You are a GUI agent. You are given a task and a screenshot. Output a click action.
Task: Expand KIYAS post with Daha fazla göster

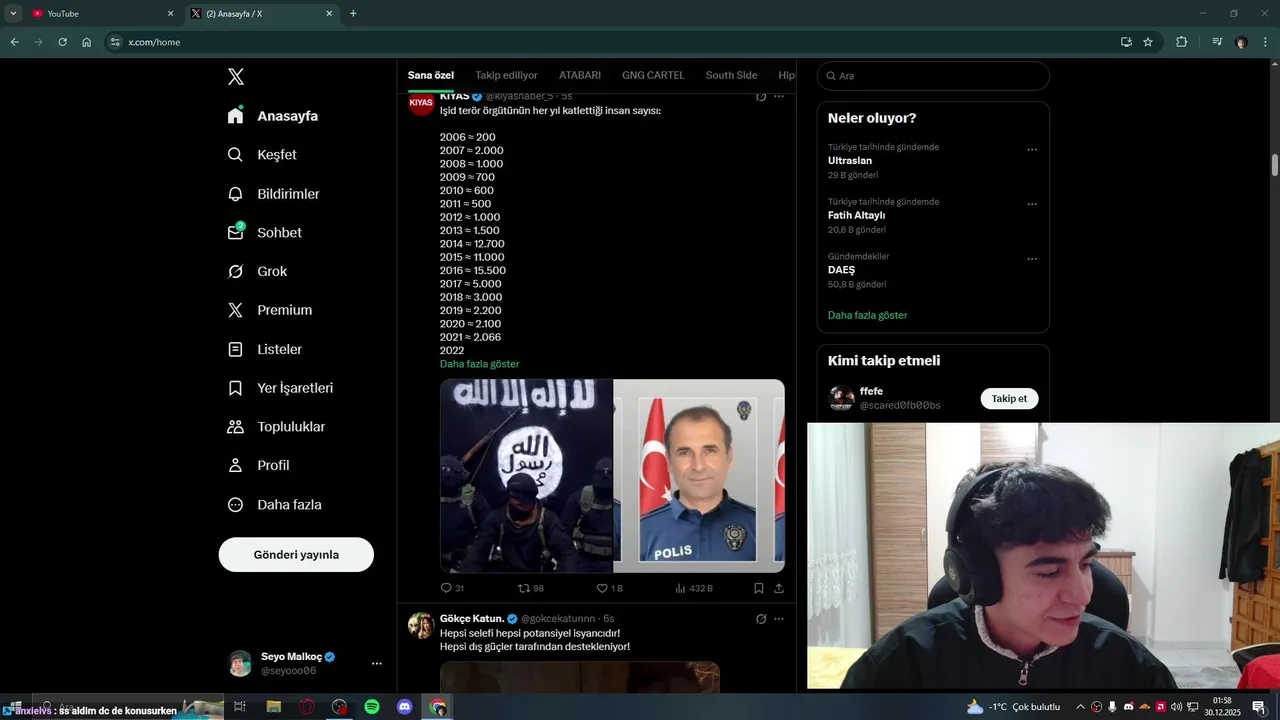(479, 364)
